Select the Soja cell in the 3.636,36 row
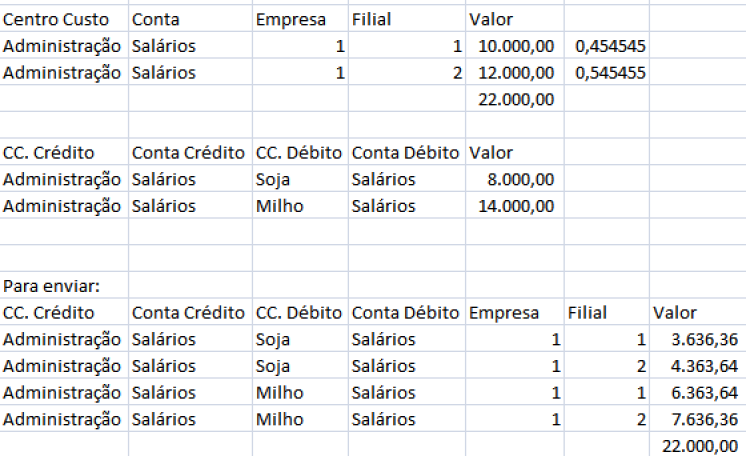 pyautogui.click(x=274, y=339)
